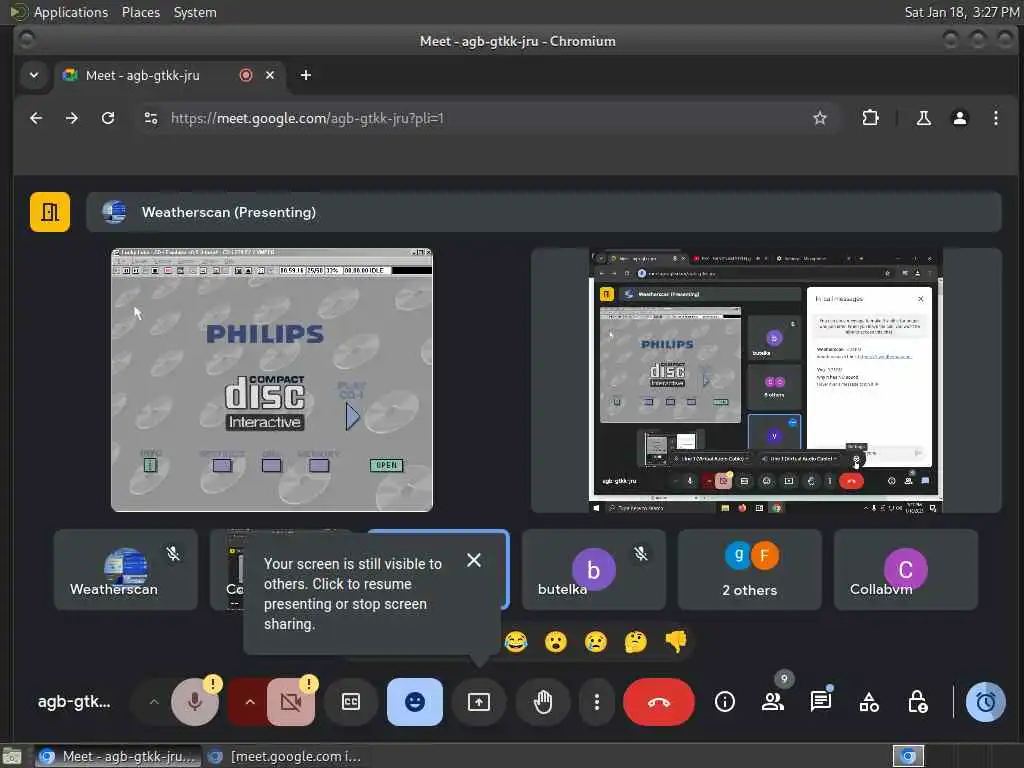Screen dimensions: 1024x768
Task: Open more options three-dot menu in Meet
Action: [596, 702]
